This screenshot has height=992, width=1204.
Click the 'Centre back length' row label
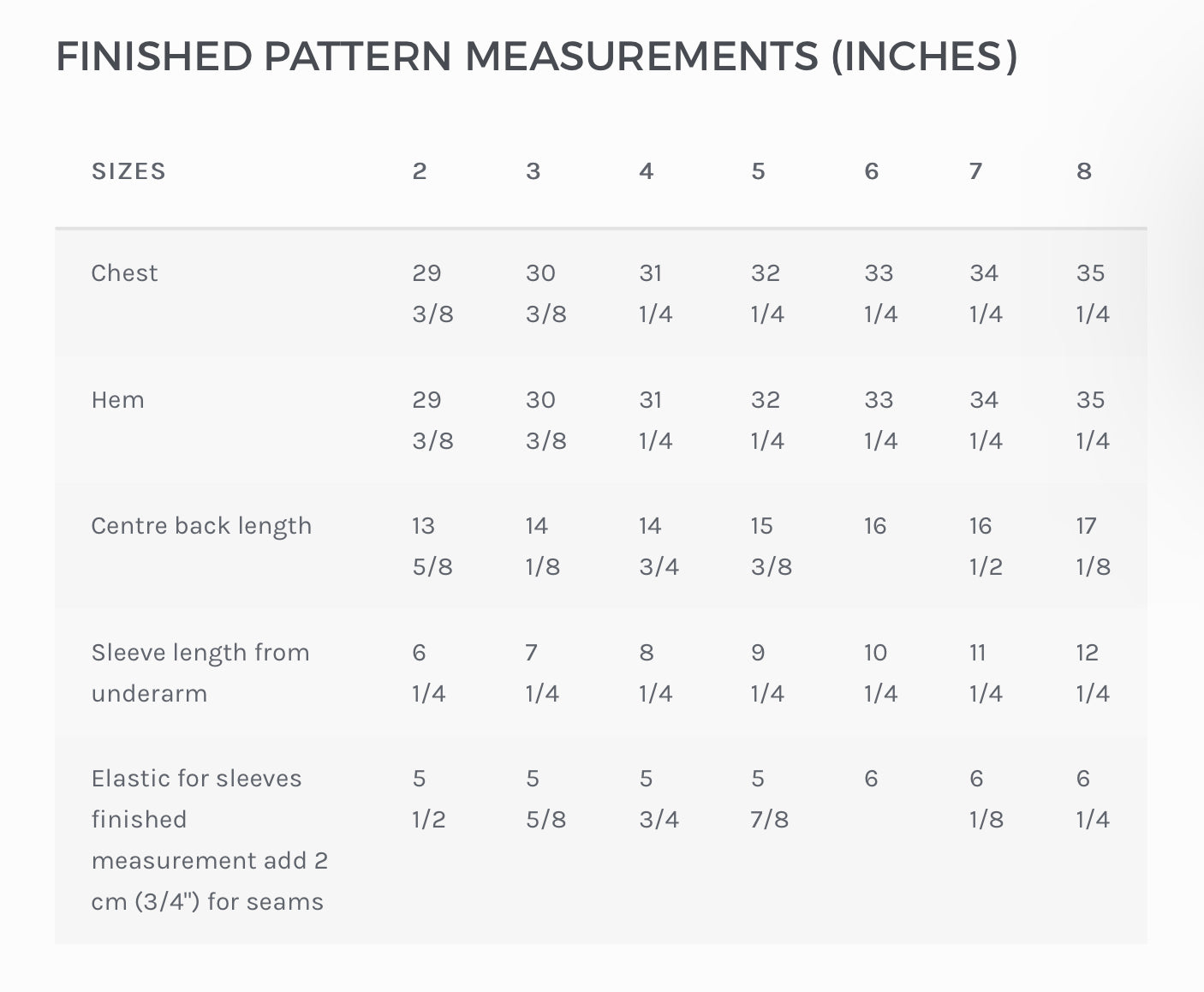201,526
